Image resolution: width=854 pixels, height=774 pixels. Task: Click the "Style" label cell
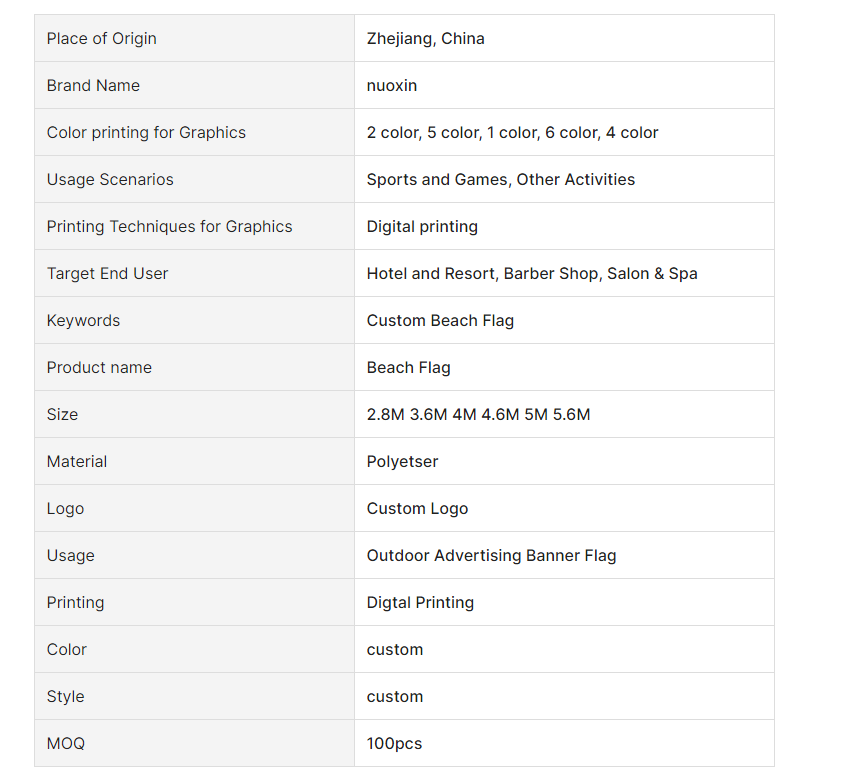point(65,697)
